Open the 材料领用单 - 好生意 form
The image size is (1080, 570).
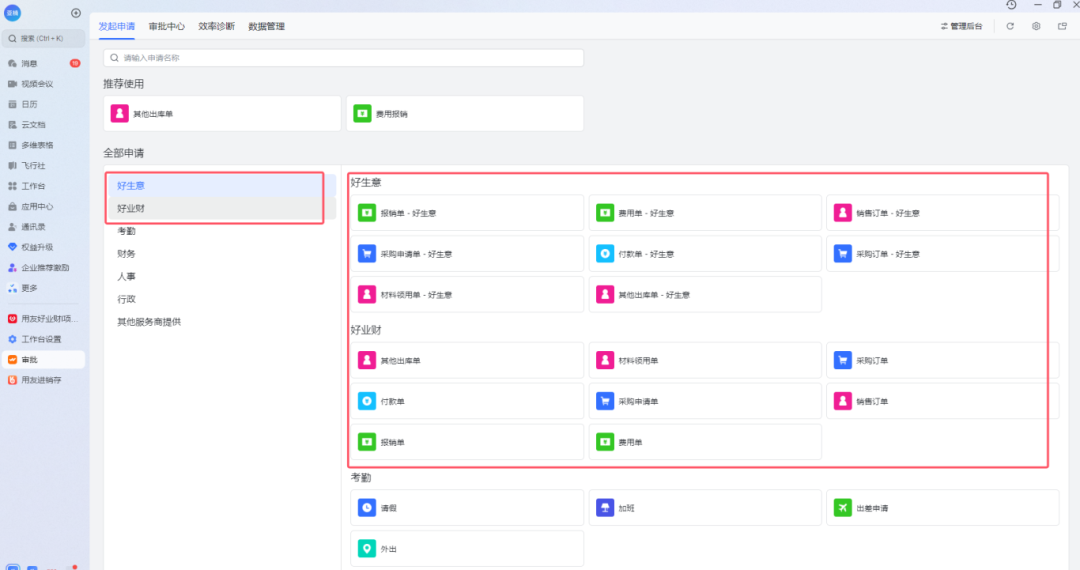467,295
